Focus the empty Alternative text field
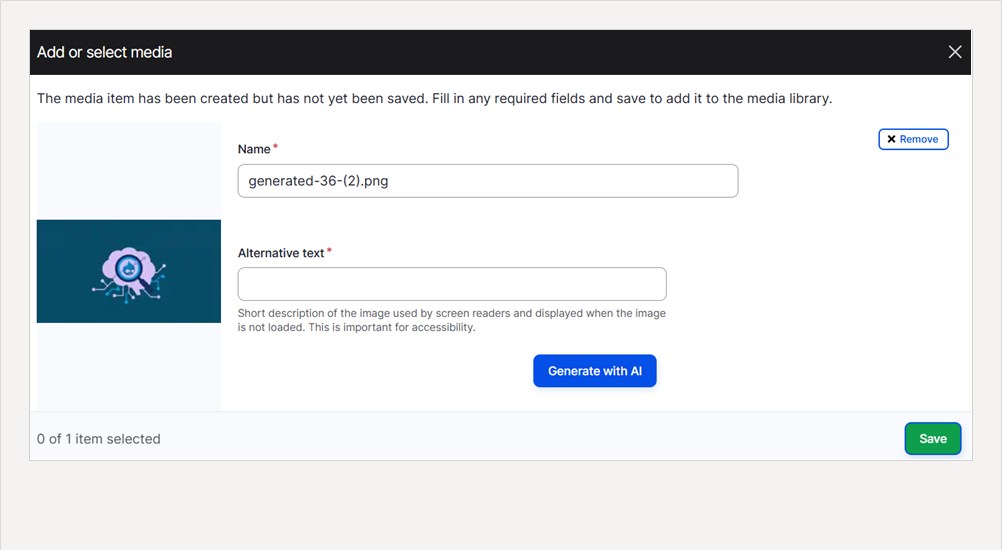Image resolution: width=1002 pixels, height=550 pixels. click(x=452, y=284)
